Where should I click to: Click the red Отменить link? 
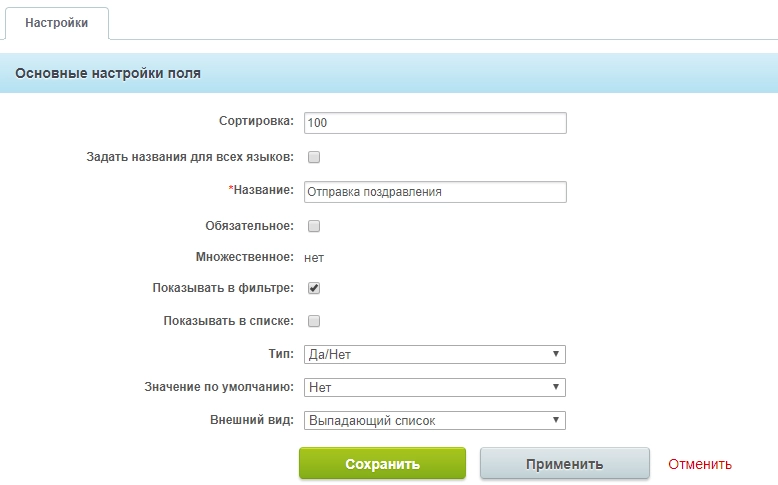[700, 464]
